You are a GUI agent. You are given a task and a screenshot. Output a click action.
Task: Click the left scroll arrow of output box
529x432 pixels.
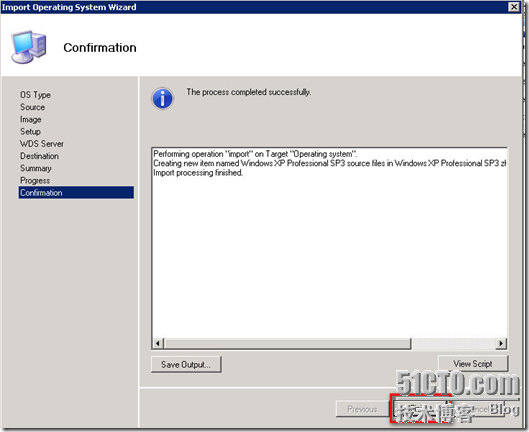coord(158,344)
